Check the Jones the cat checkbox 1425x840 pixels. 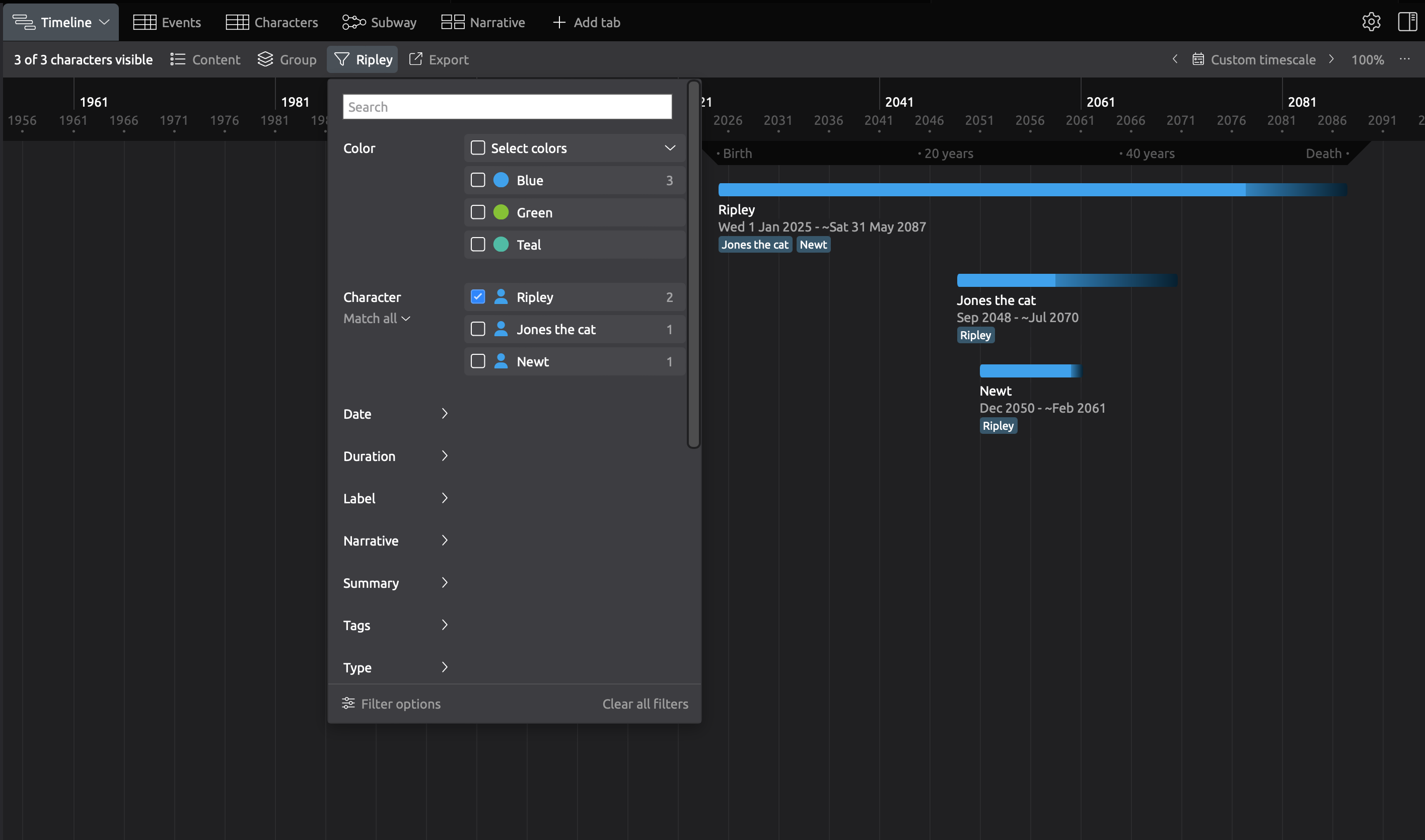478,329
